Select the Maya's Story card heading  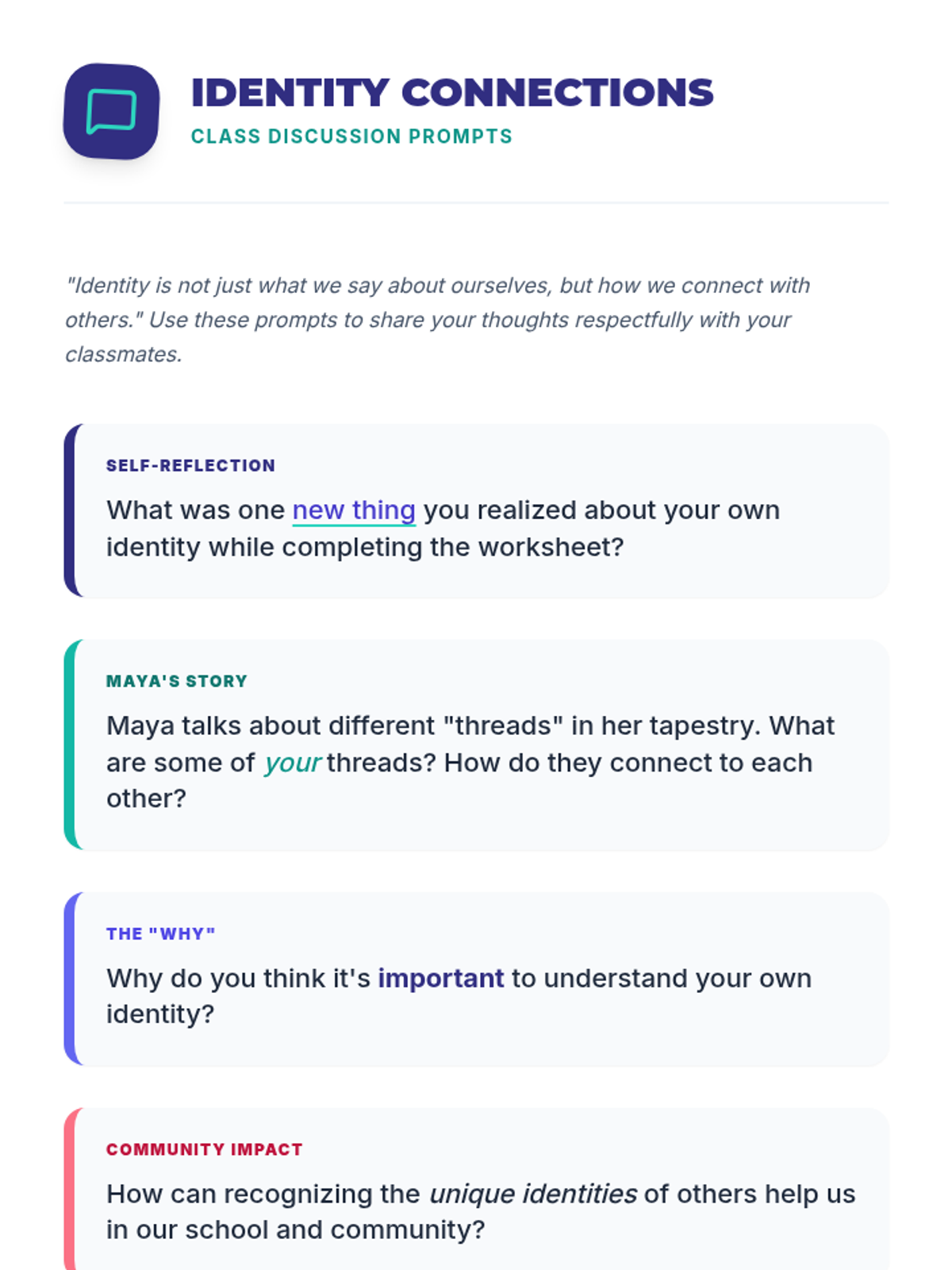pyautogui.click(x=177, y=681)
